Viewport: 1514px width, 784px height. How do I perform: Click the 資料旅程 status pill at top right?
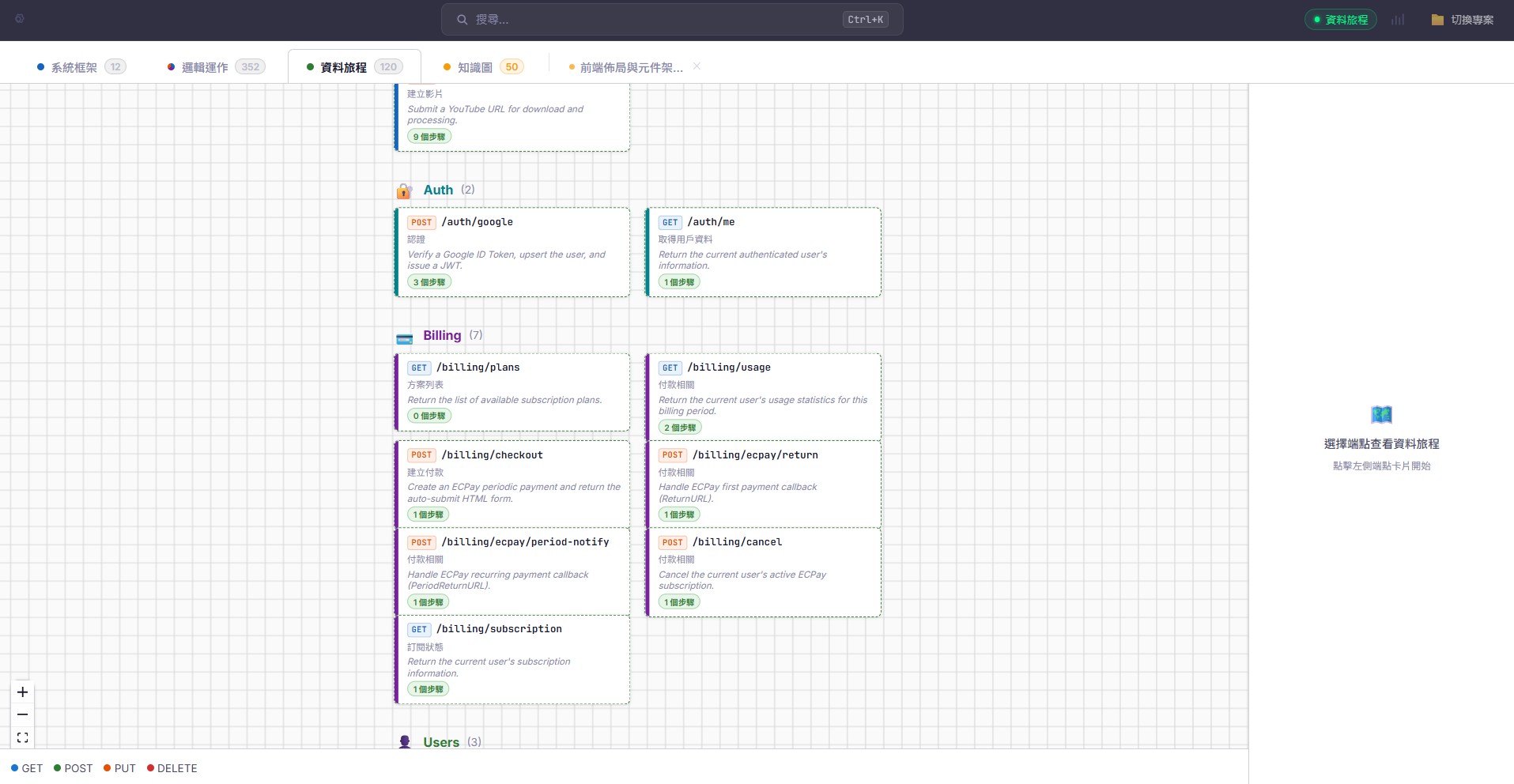click(x=1340, y=19)
